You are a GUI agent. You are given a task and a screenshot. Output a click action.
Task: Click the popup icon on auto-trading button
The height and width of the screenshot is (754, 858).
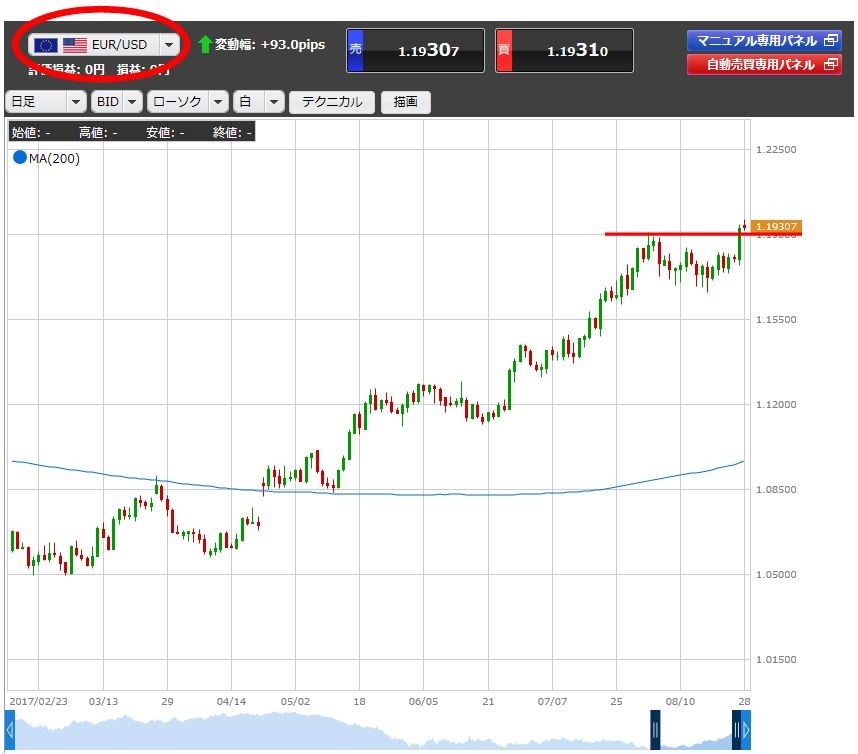click(829, 65)
